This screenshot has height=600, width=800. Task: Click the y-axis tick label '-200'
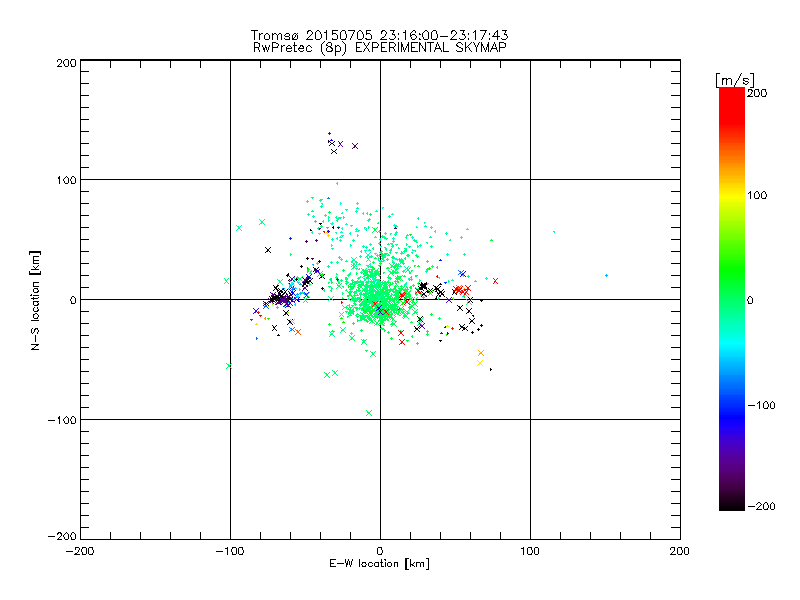click(x=62, y=536)
